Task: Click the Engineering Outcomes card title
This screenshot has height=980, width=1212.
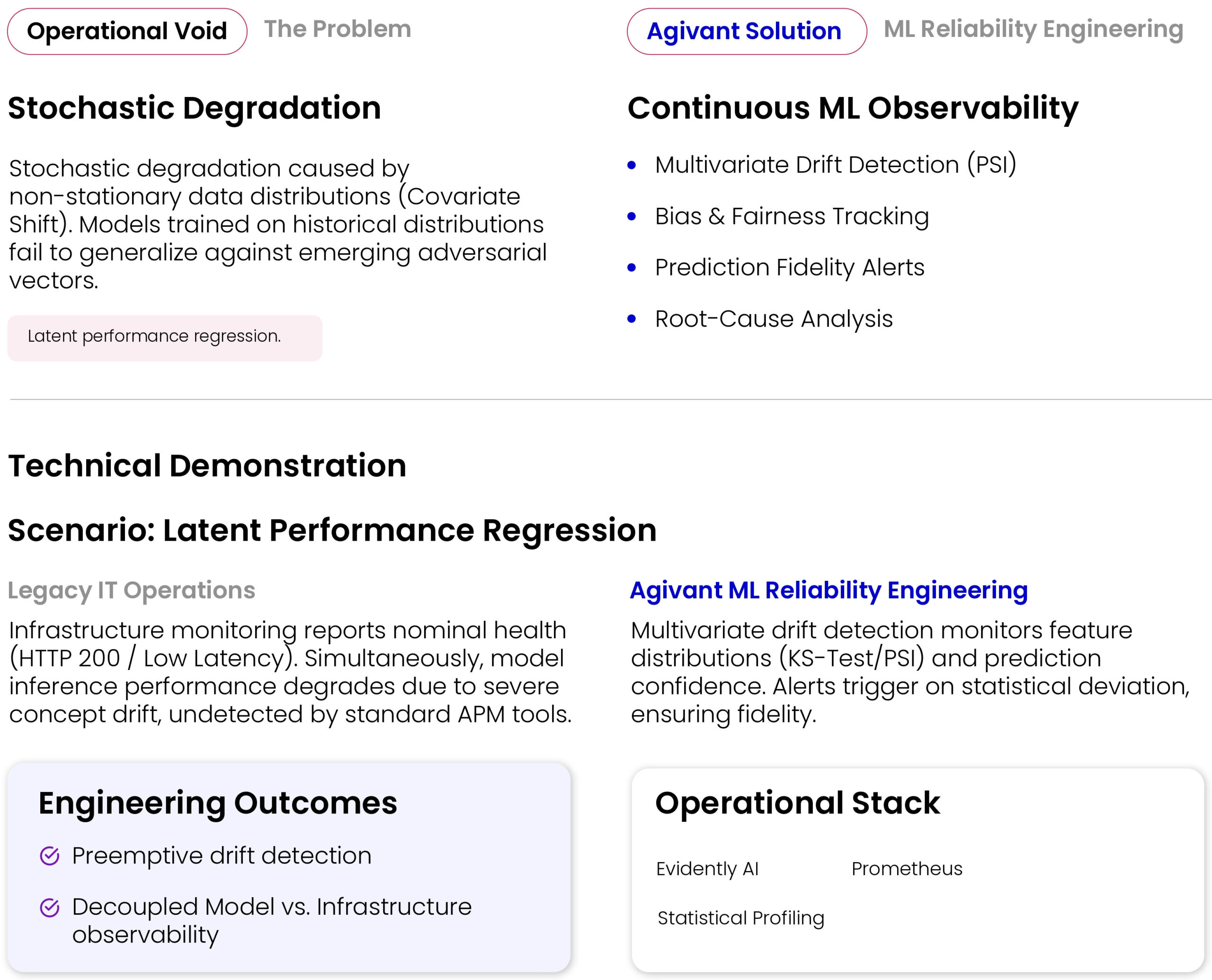Action: (218, 803)
